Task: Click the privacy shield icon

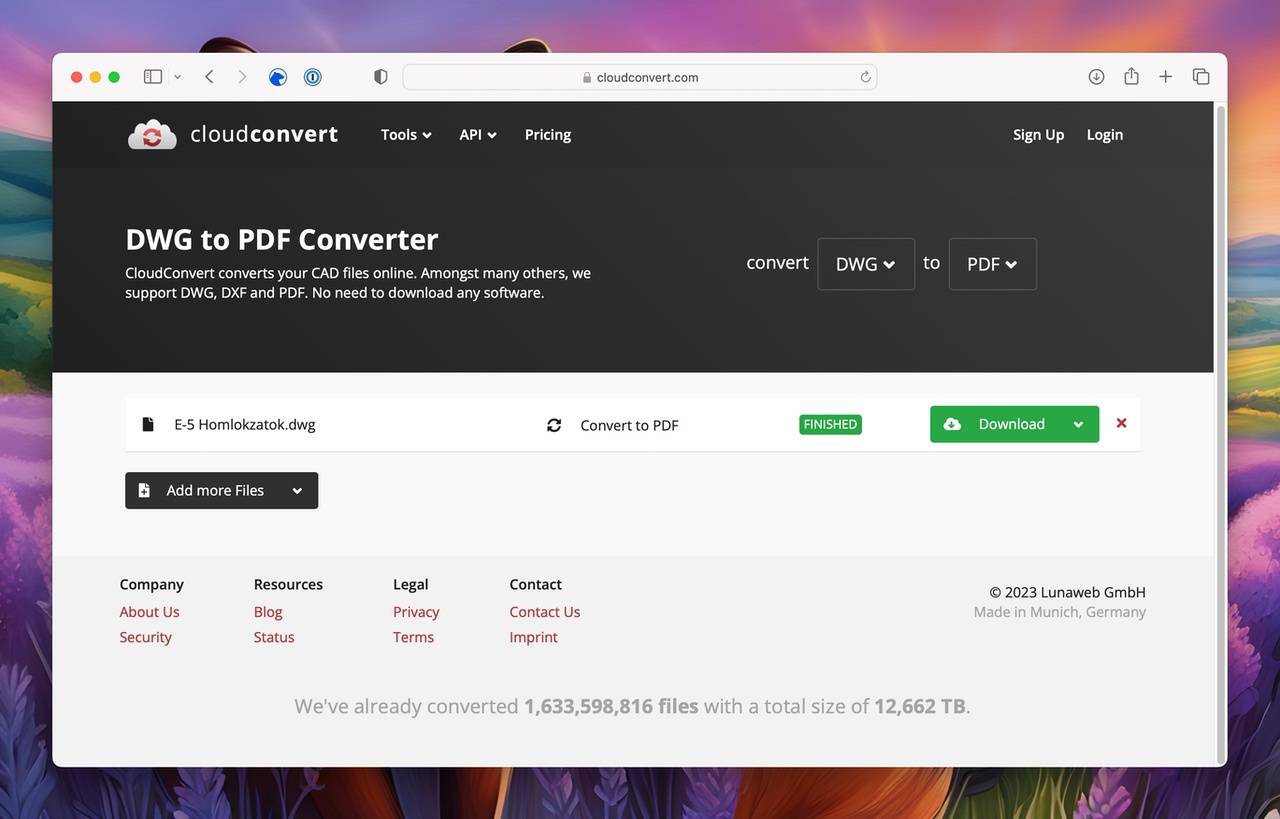Action: pos(380,77)
